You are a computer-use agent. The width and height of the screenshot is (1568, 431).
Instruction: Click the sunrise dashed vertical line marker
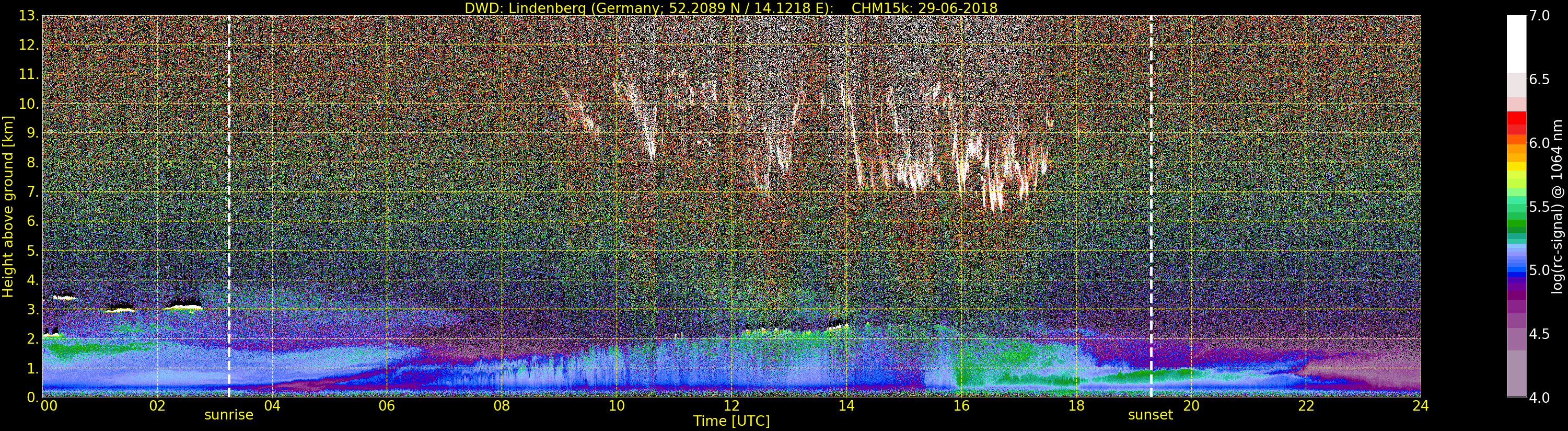tap(229, 206)
